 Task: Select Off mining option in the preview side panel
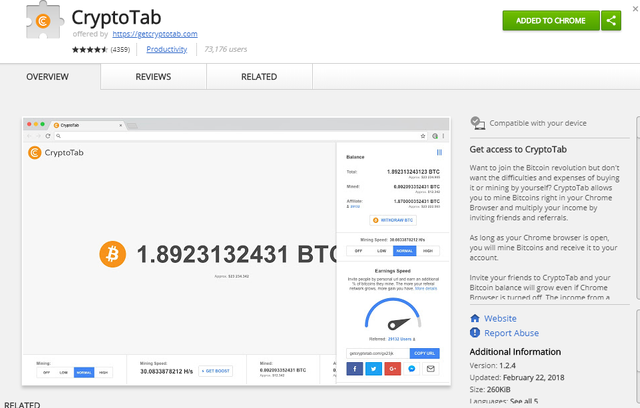click(358, 251)
